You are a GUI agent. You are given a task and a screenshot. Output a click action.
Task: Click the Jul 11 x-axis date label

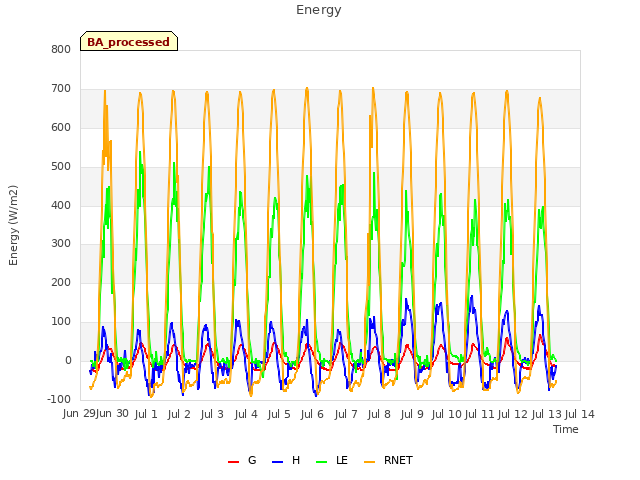pyautogui.click(x=480, y=414)
